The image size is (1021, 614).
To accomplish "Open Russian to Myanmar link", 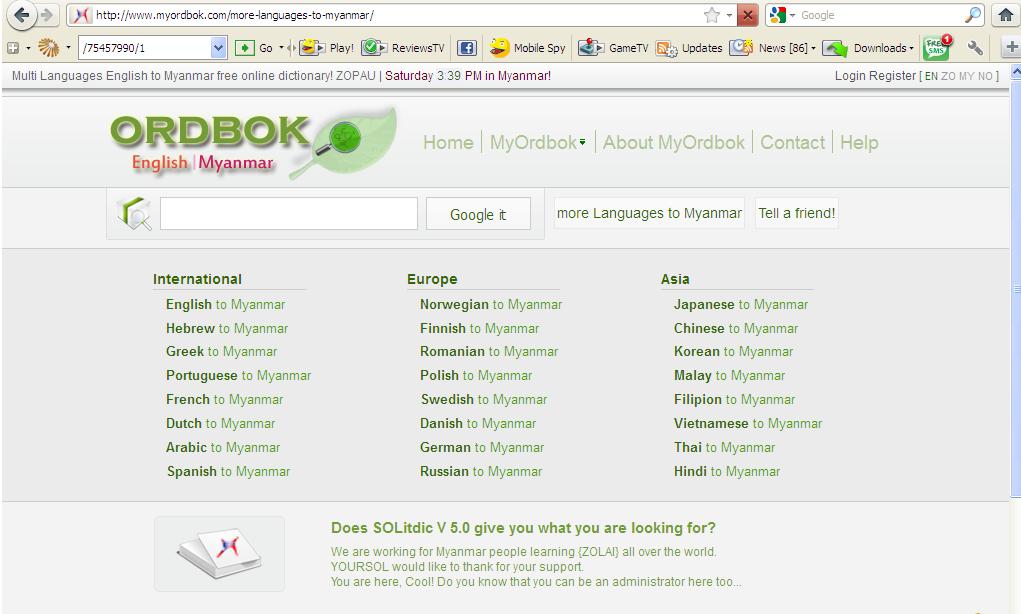I will pyautogui.click(x=481, y=471).
